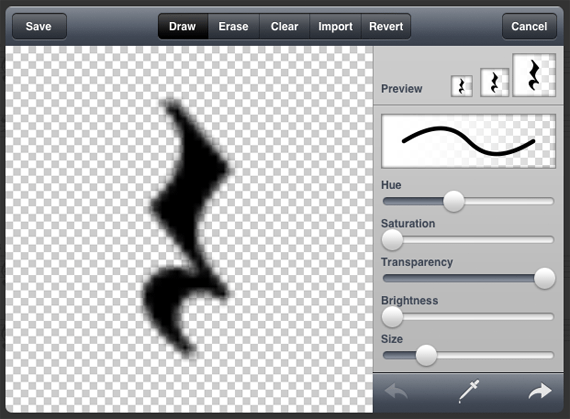This screenshot has width=570, height=419.
Task: Click the Transparency slider handle
Action: [x=545, y=278]
